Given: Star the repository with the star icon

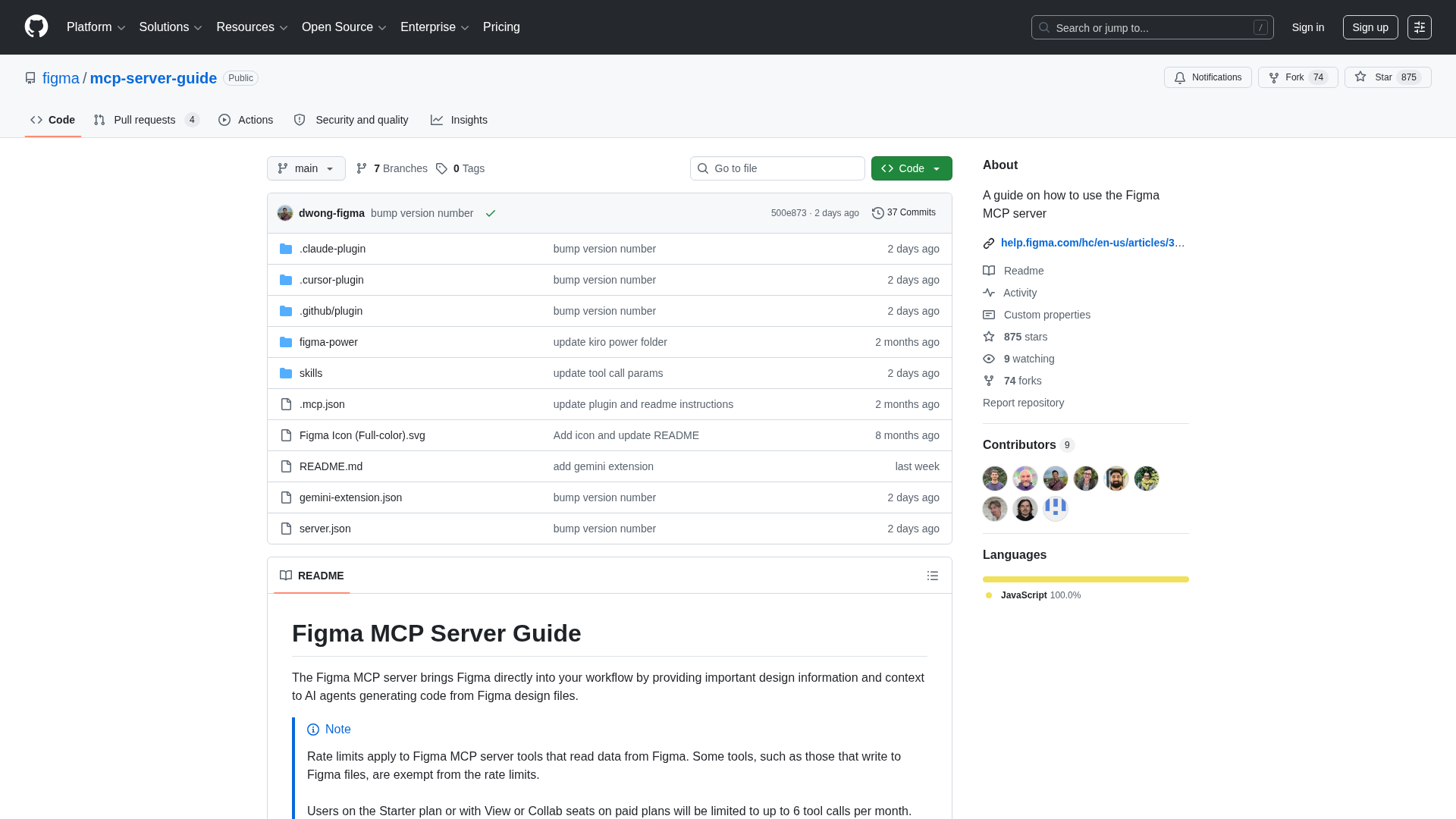Looking at the screenshot, I should (x=1361, y=77).
